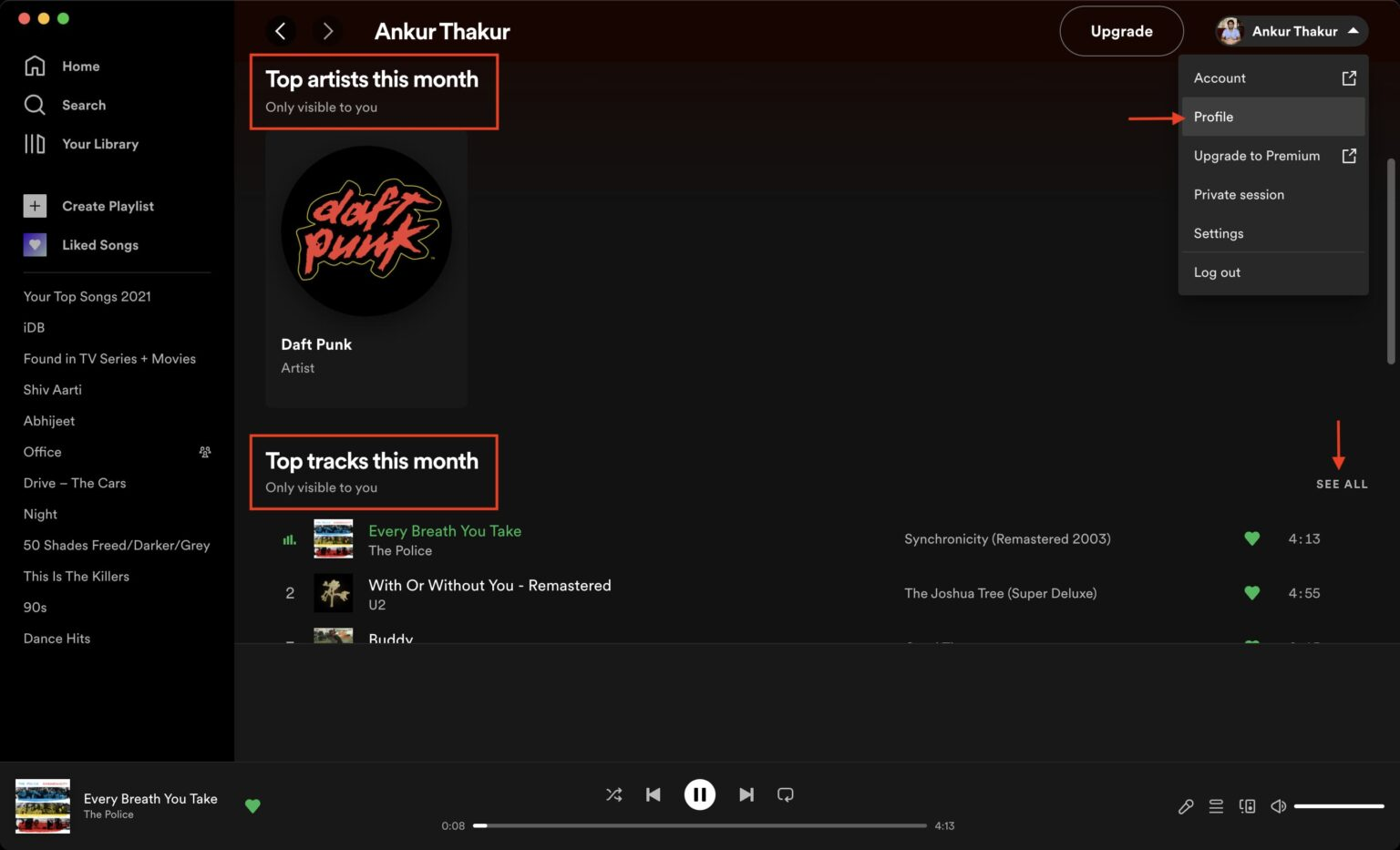Enable repeat mode
The height and width of the screenshot is (850, 1400).
tap(785, 794)
